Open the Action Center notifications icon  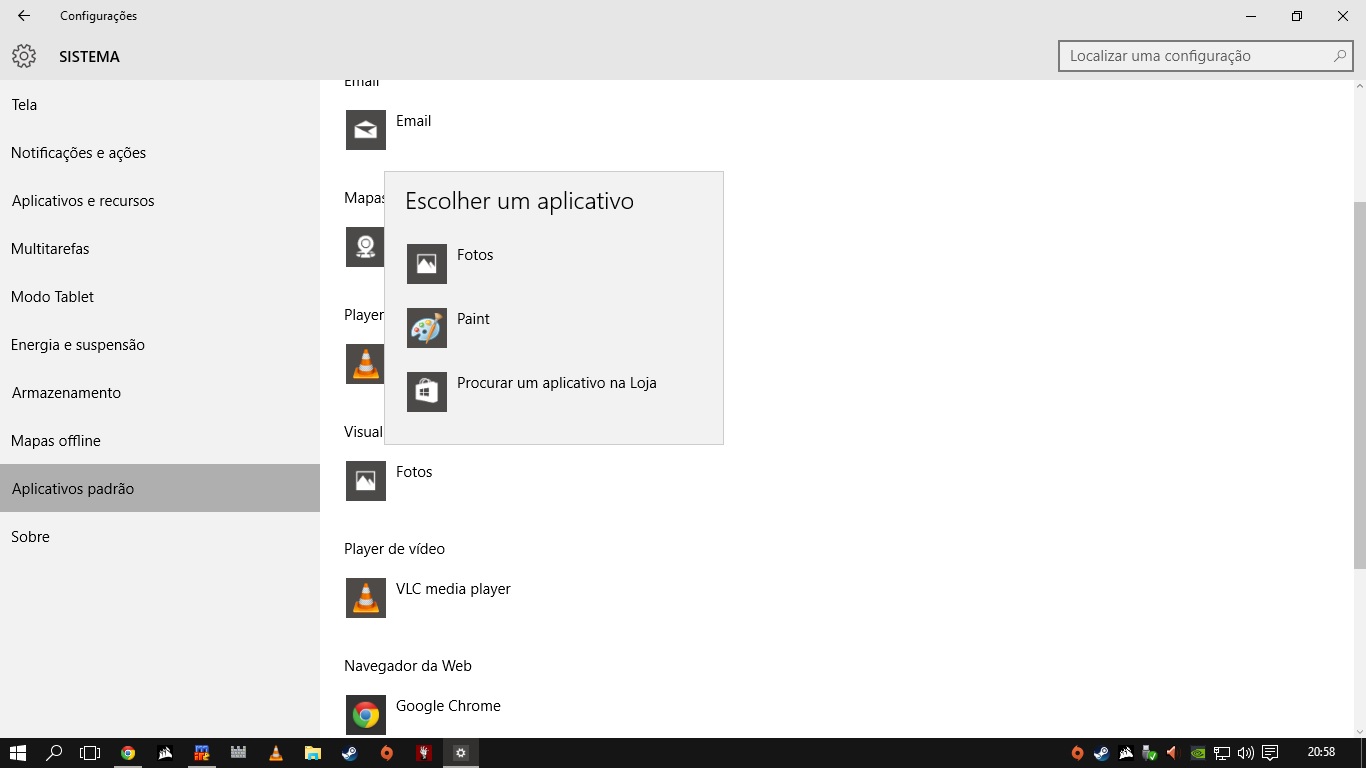[1270, 753]
